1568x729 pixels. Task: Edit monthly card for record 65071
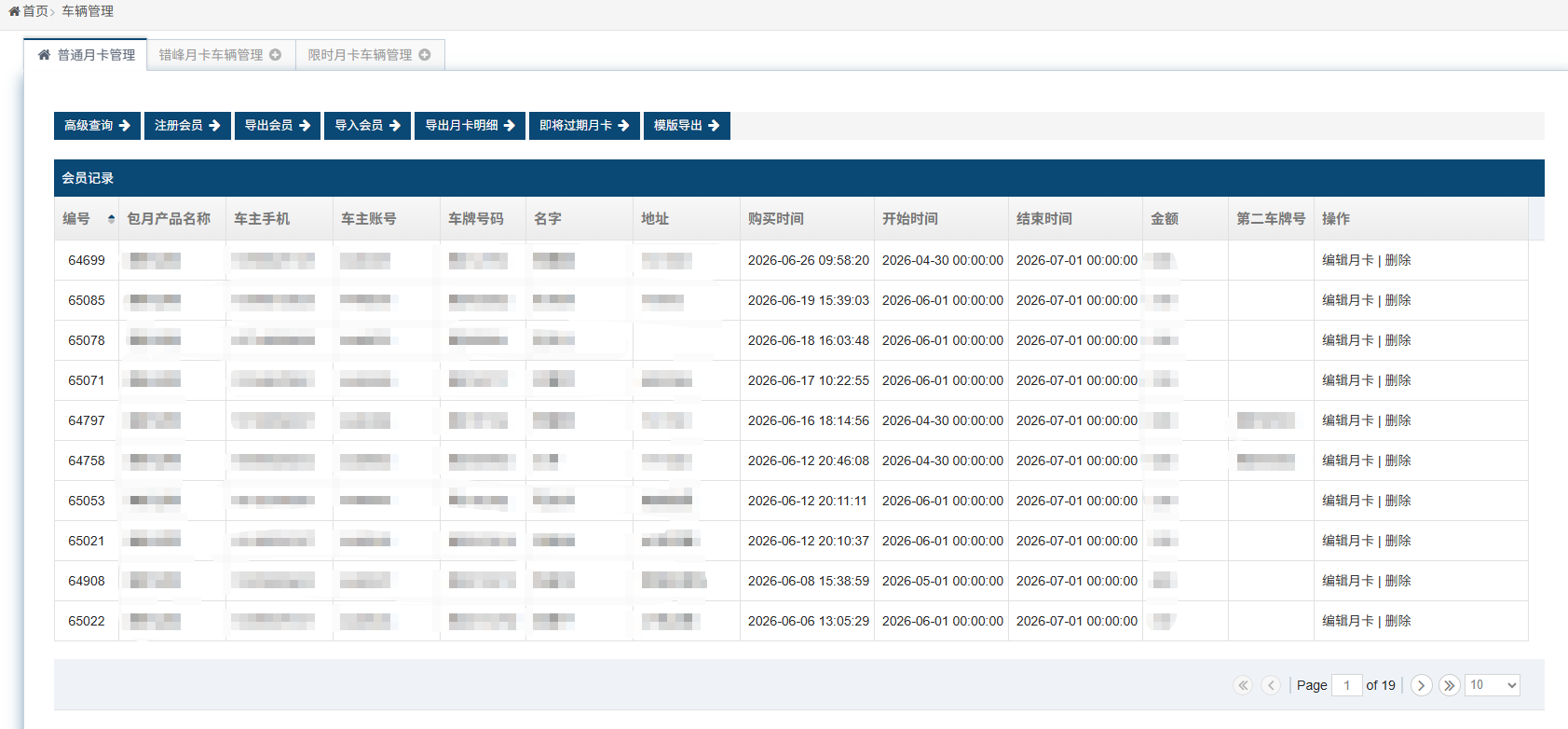point(1348,380)
